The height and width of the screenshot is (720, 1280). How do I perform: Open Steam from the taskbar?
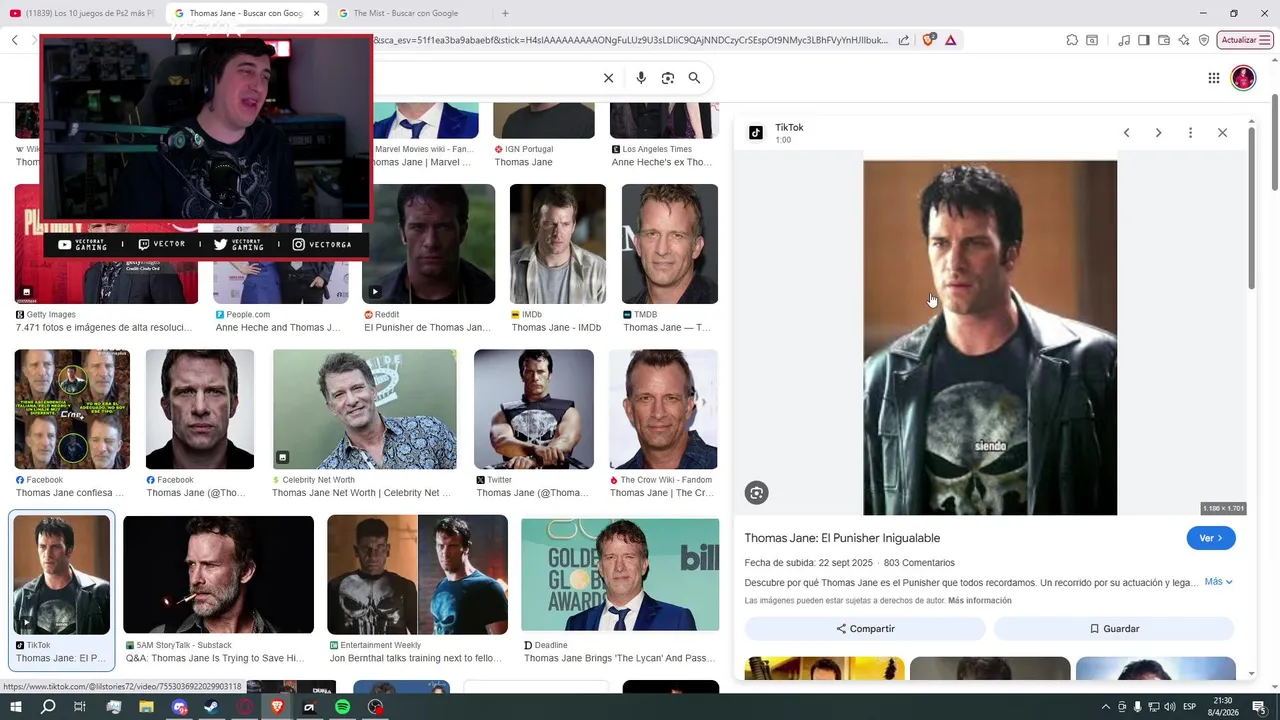pos(211,707)
